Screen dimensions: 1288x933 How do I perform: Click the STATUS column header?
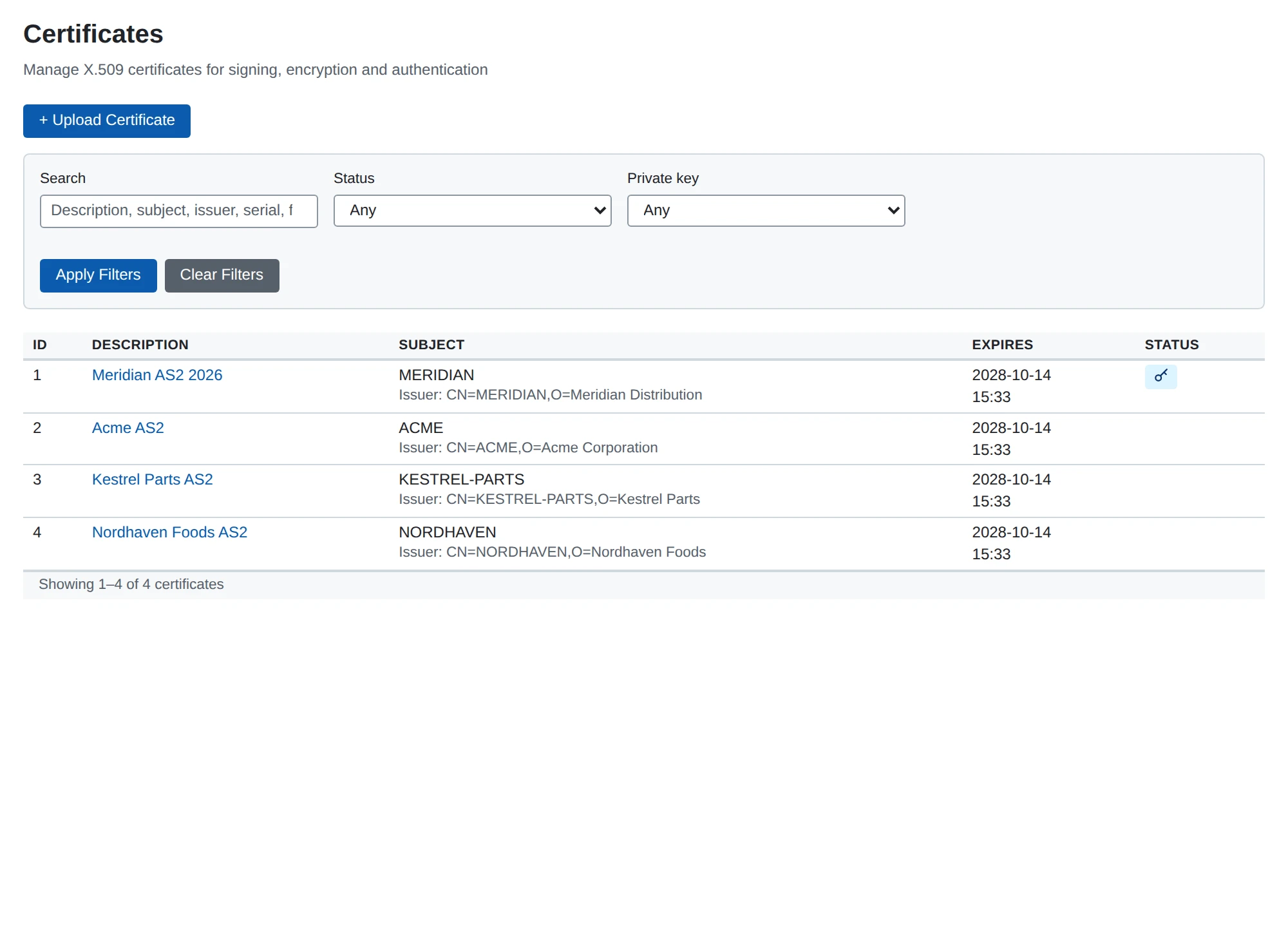[x=1171, y=345]
